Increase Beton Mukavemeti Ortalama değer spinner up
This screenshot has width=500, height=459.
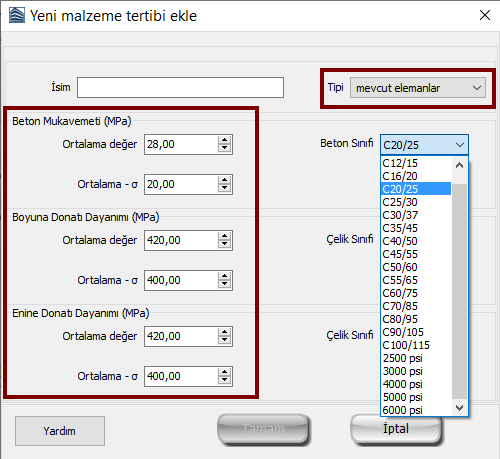[x=224, y=140]
